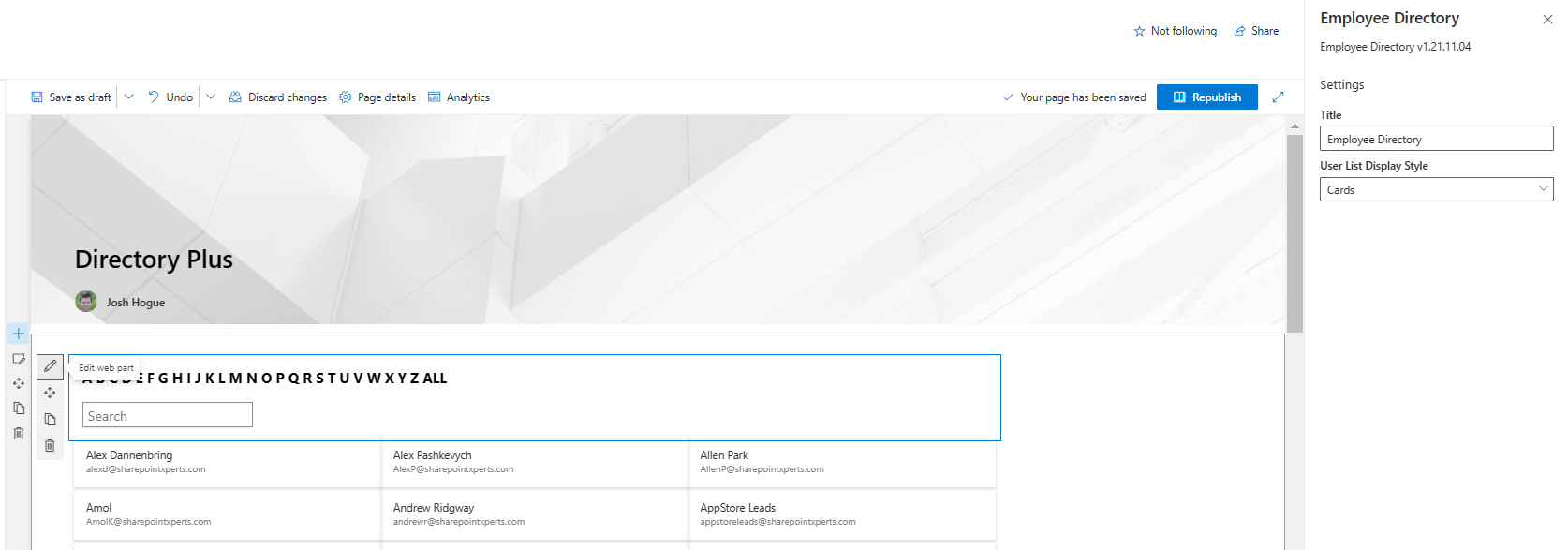Close the Employee Directory settings pane
Image resolution: width=1568 pixels, height=550 pixels.
(x=1547, y=19)
